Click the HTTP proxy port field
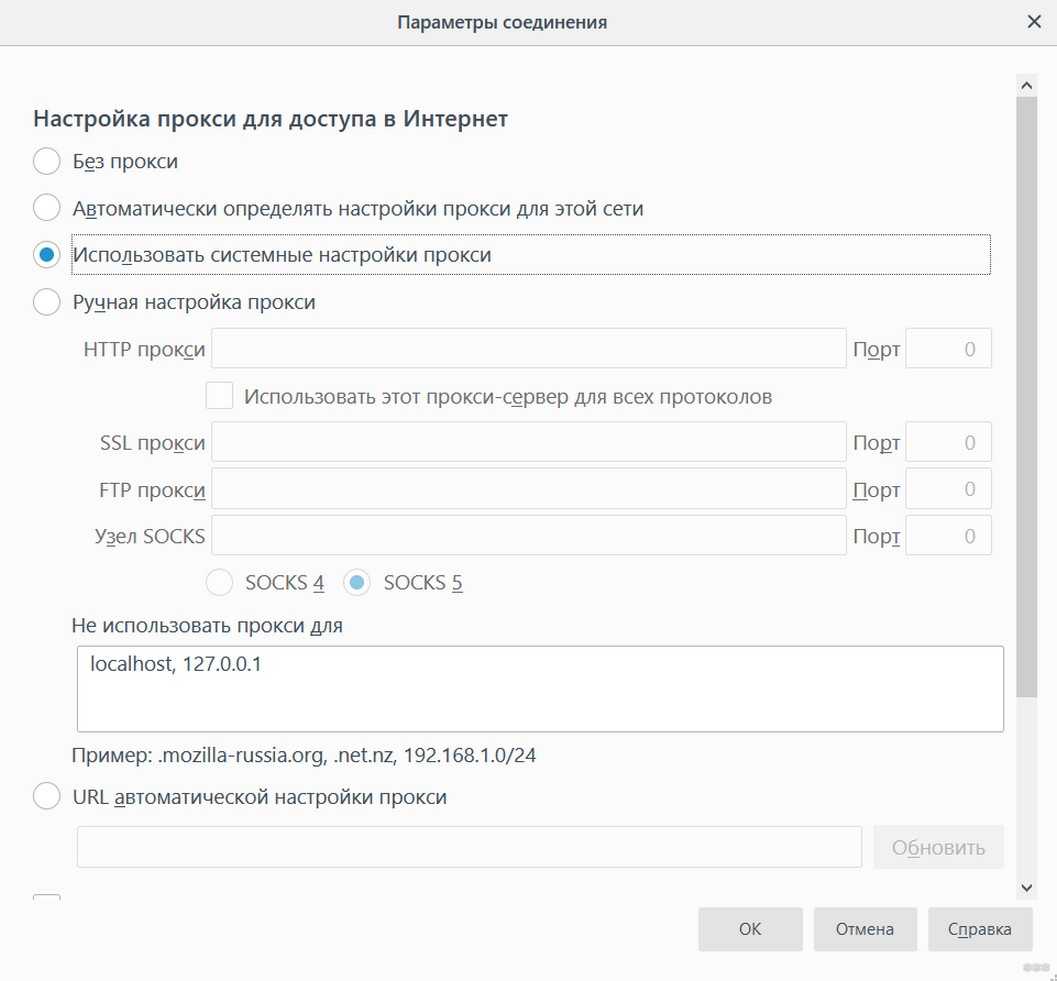This screenshot has width=1057, height=981. coord(948,349)
